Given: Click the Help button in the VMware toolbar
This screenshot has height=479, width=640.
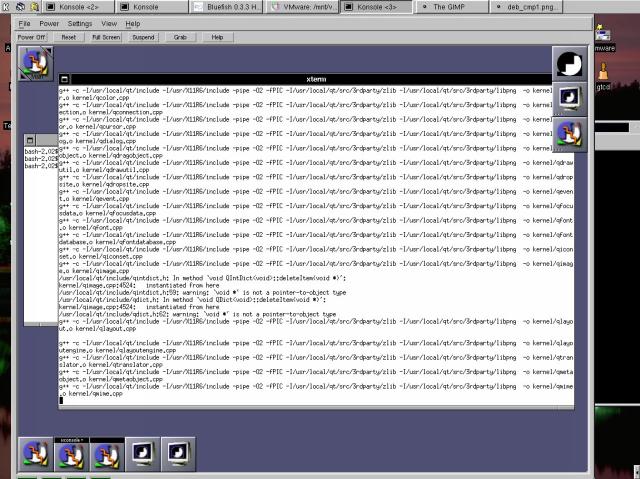Looking at the screenshot, I should tap(217, 37).
